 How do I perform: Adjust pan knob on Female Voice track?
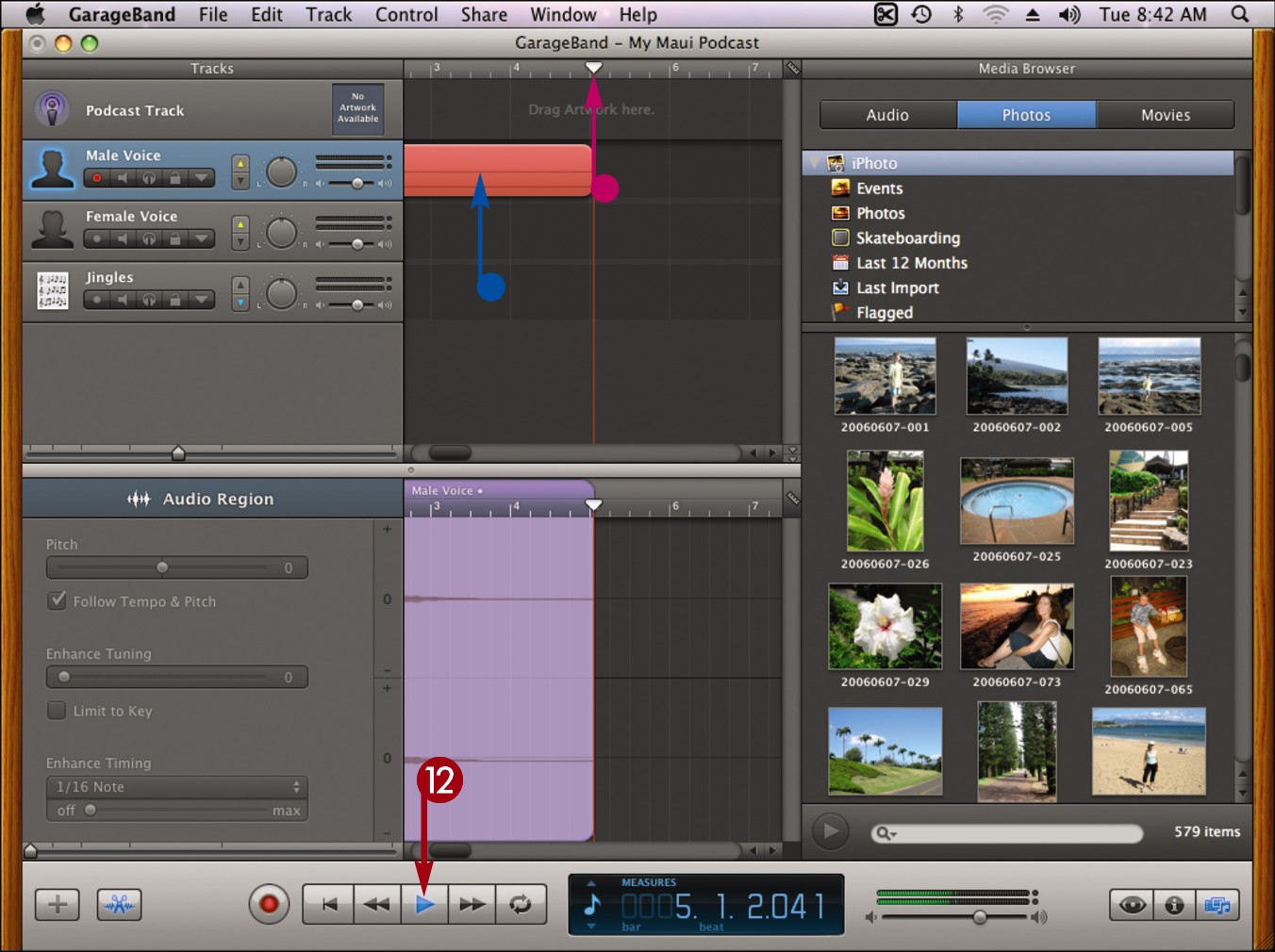[x=281, y=233]
